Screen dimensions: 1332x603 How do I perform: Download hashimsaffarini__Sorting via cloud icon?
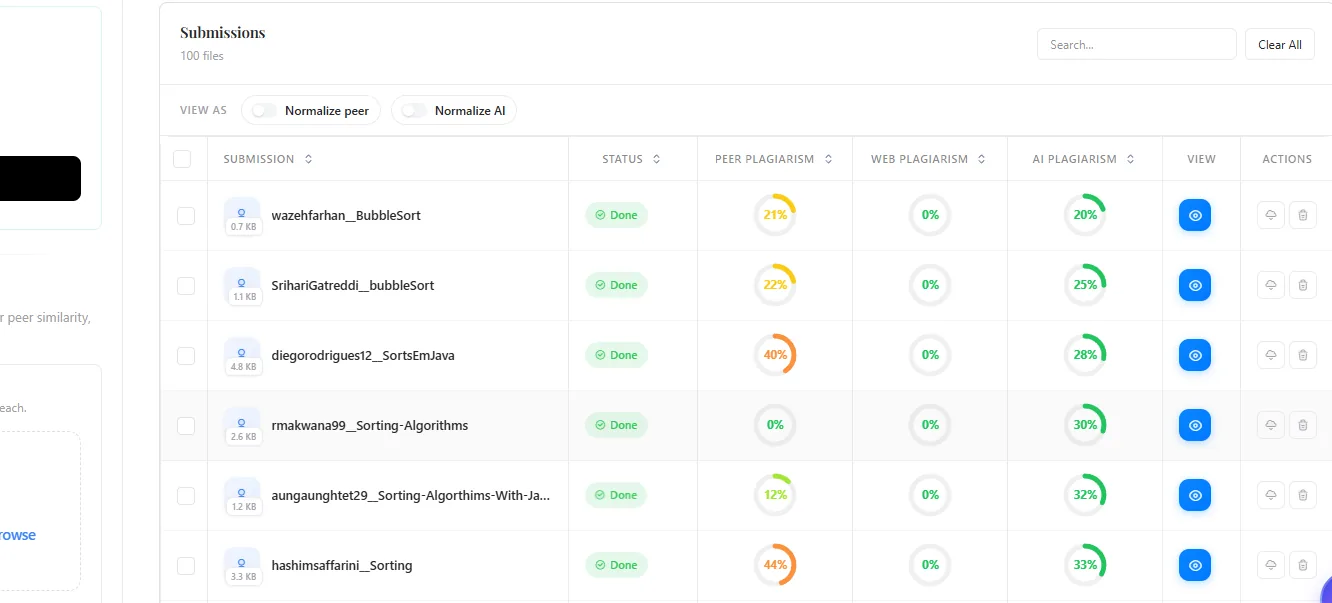click(x=1270, y=565)
